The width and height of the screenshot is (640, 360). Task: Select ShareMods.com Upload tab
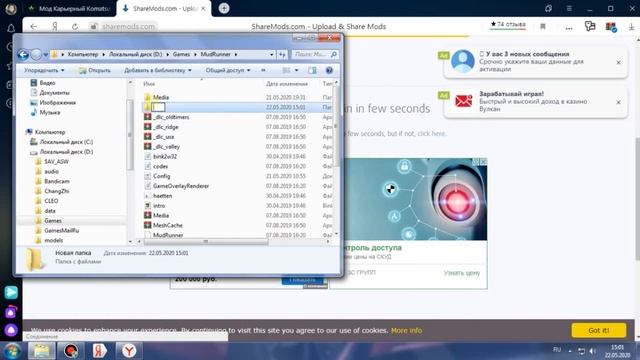pyautogui.click(x=164, y=8)
